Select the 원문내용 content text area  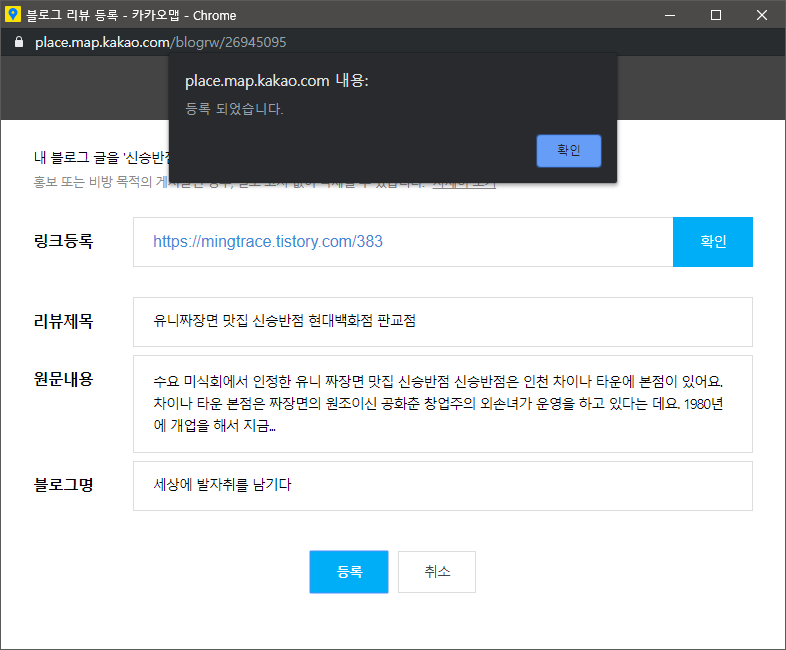443,404
